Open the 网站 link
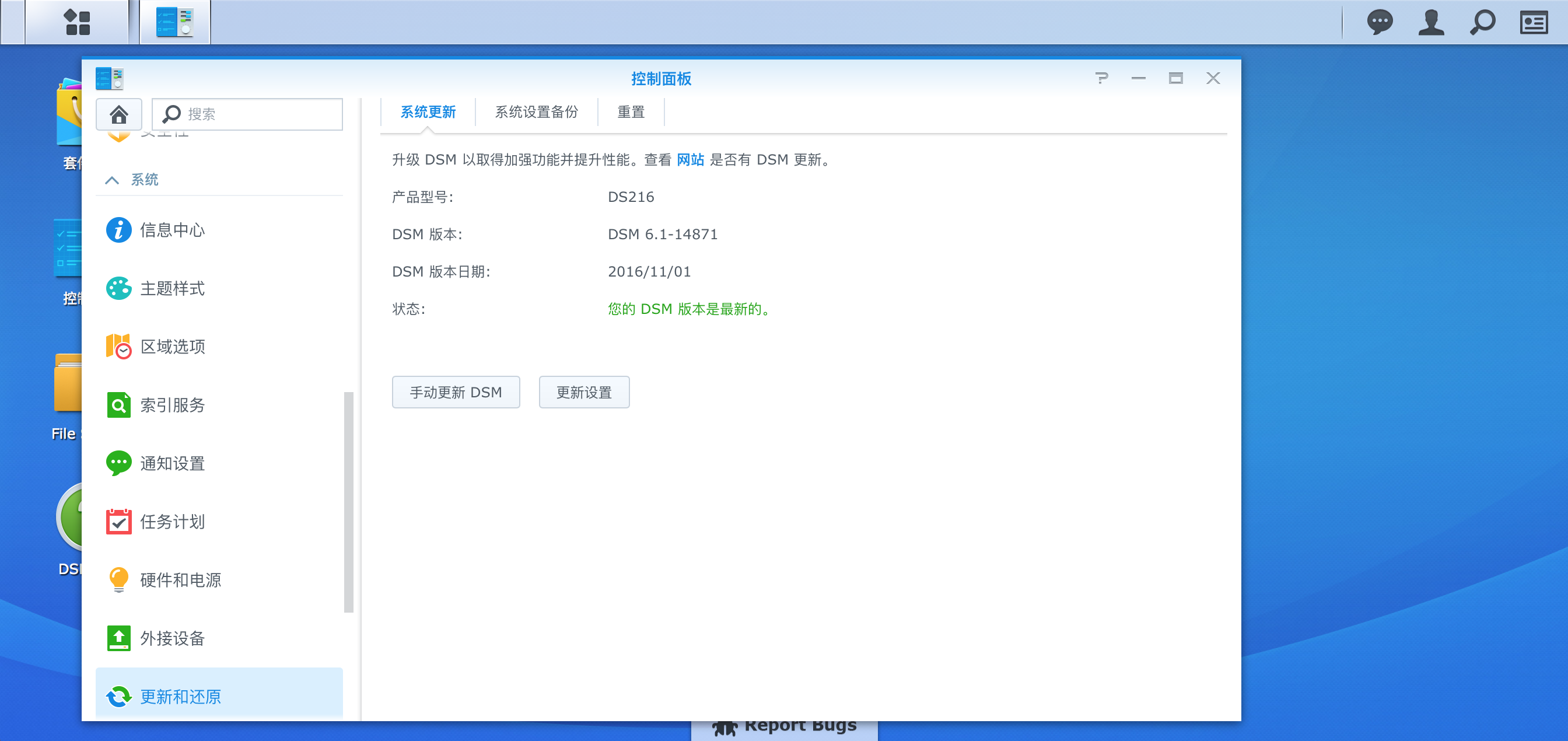Viewport: 1568px width, 741px height. coord(690,159)
